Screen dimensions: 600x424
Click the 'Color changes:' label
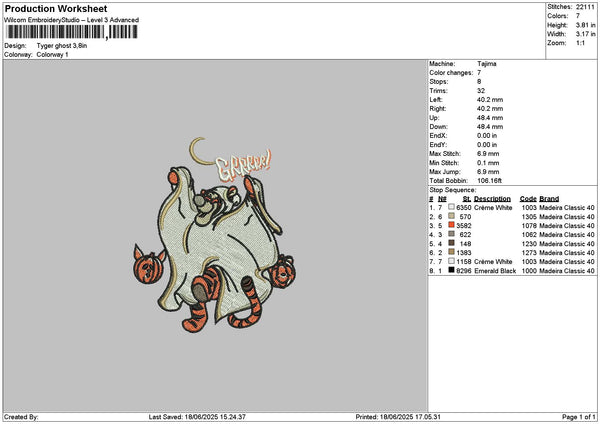pos(451,73)
